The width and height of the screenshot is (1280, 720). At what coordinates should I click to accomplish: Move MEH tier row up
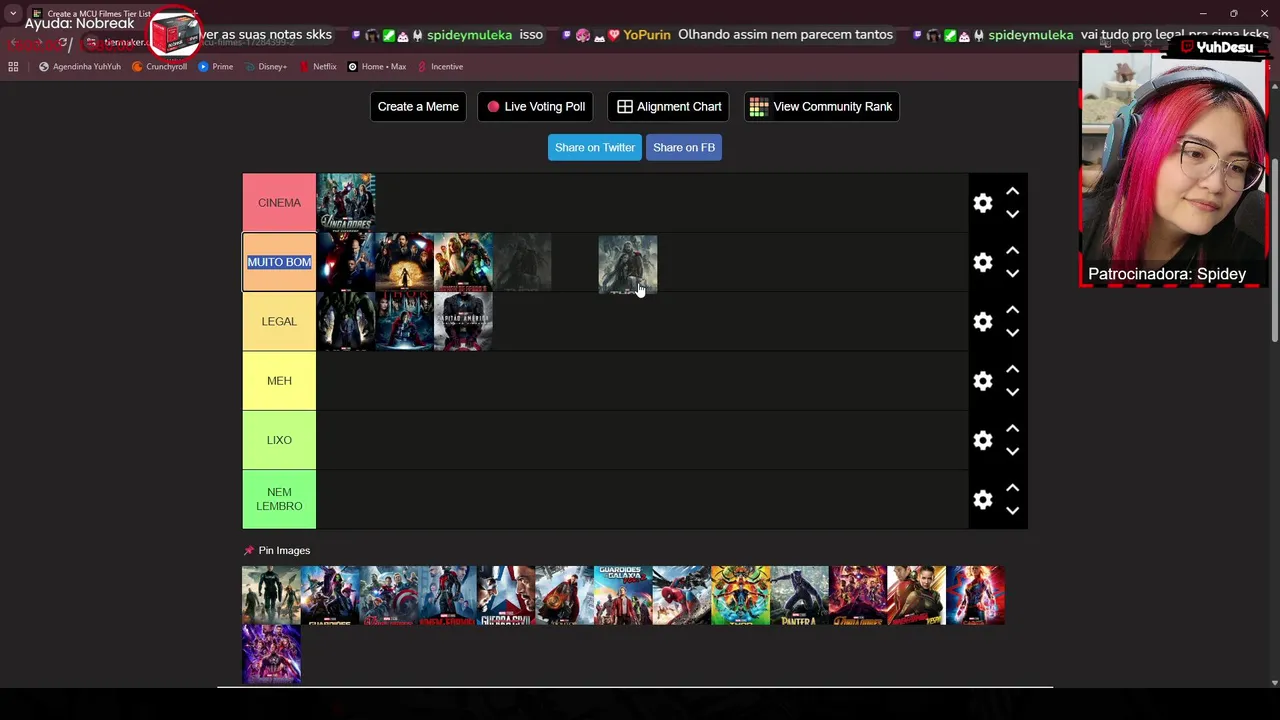(1012, 369)
